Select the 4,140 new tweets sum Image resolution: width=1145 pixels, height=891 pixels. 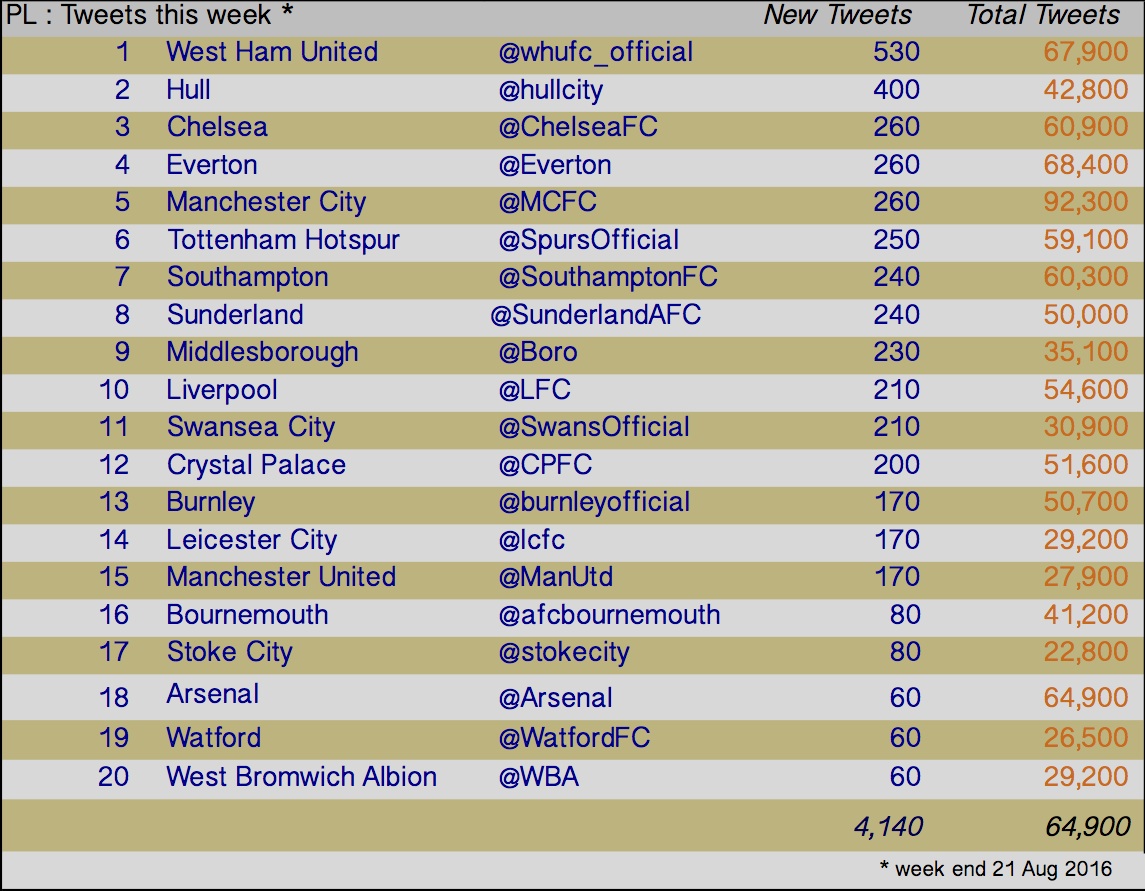point(888,827)
